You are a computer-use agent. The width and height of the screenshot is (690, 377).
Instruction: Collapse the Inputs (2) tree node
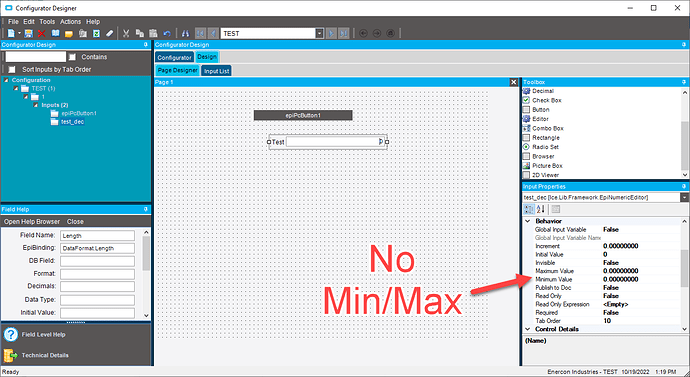[36, 105]
